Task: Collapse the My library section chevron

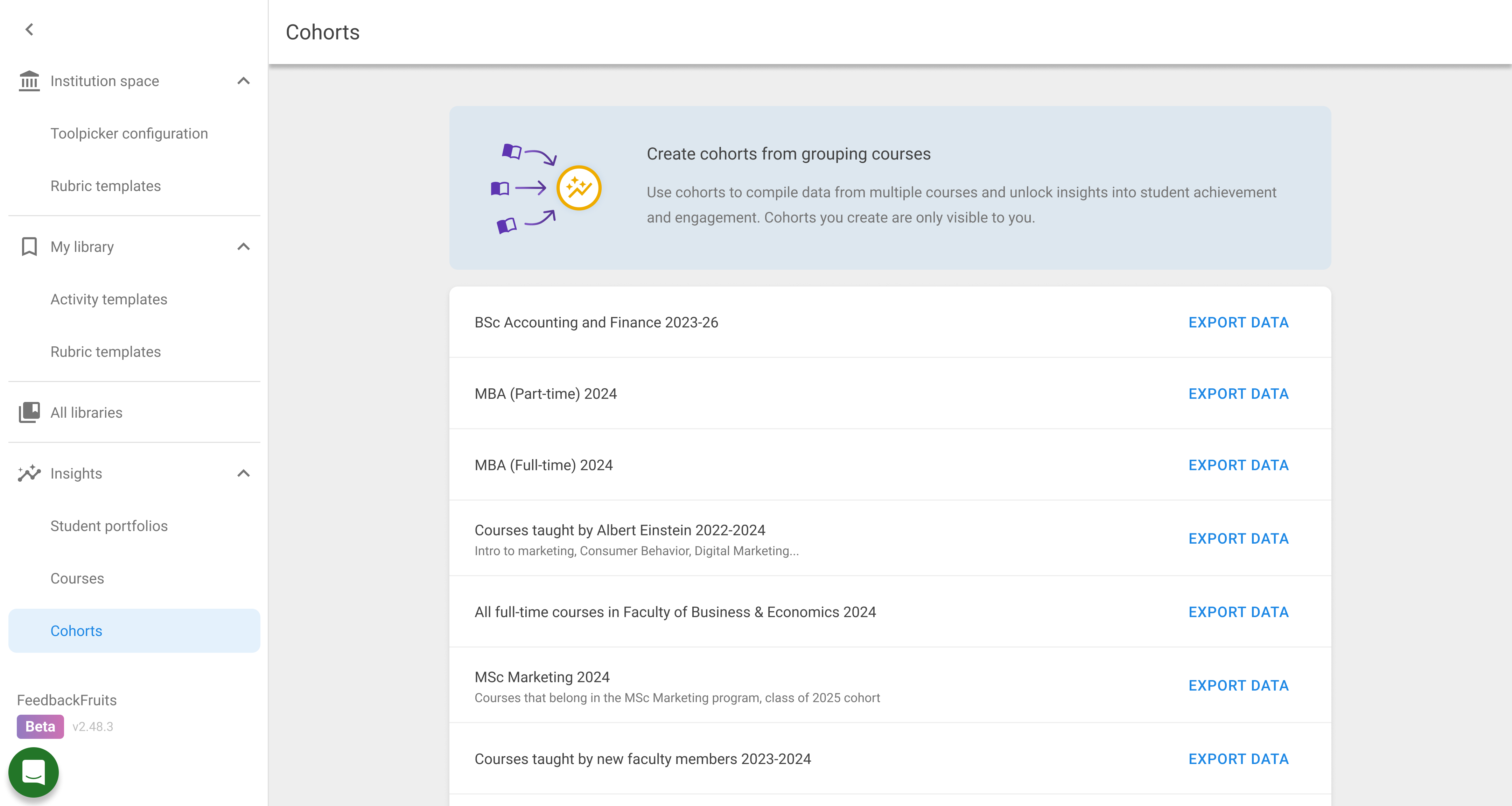Action: (244, 247)
